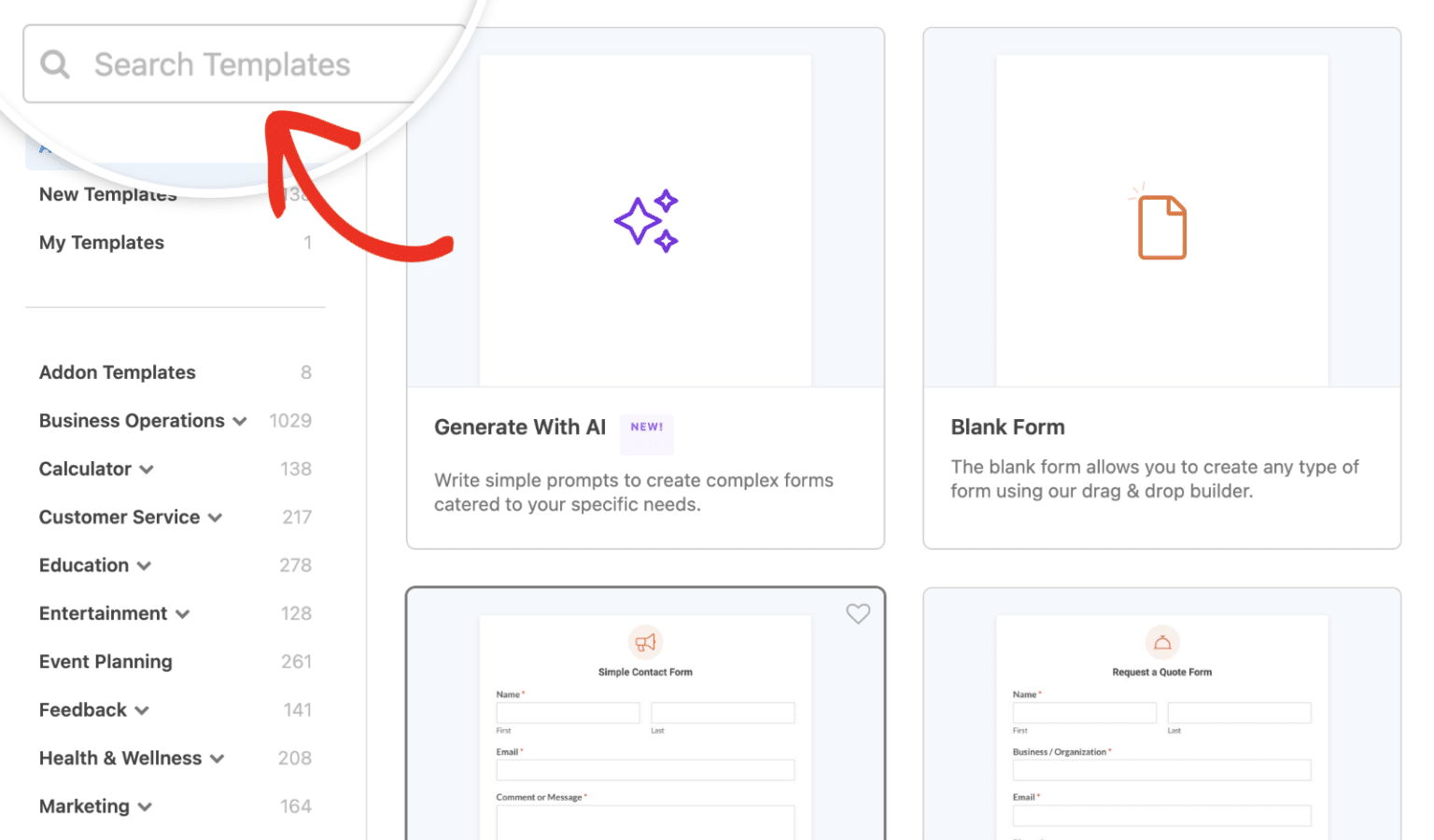Viewport: 1434px width, 840px height.
Task: Click the blank page document icon
Action: (x=1161, y=226)
